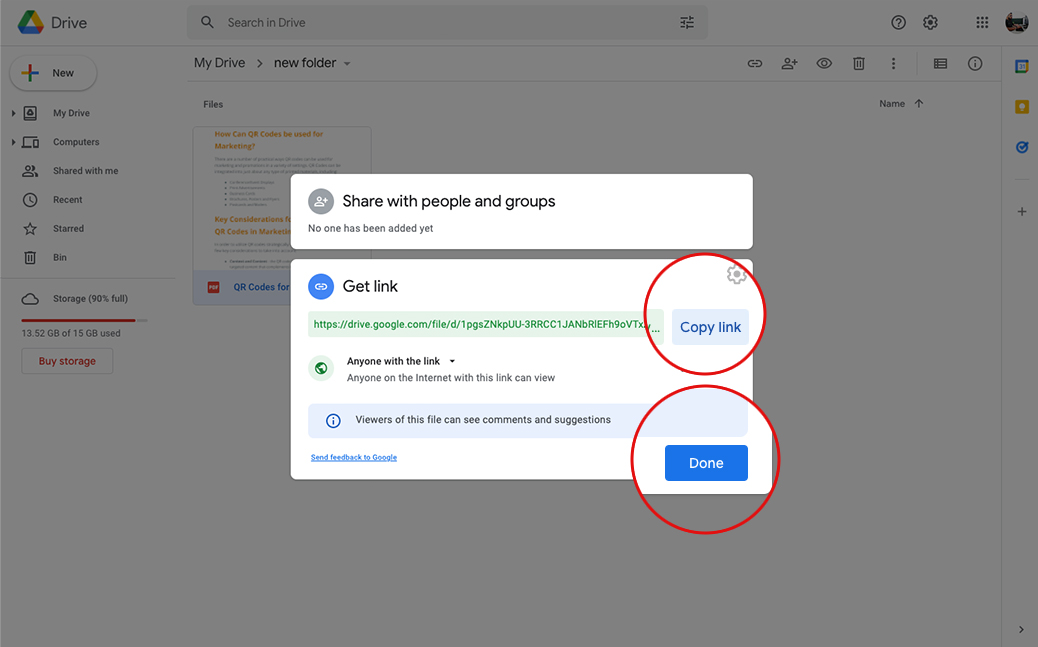Preview file with the eye icon
1038x647 pixels.
pyautogui.click(x=824, y=63)
